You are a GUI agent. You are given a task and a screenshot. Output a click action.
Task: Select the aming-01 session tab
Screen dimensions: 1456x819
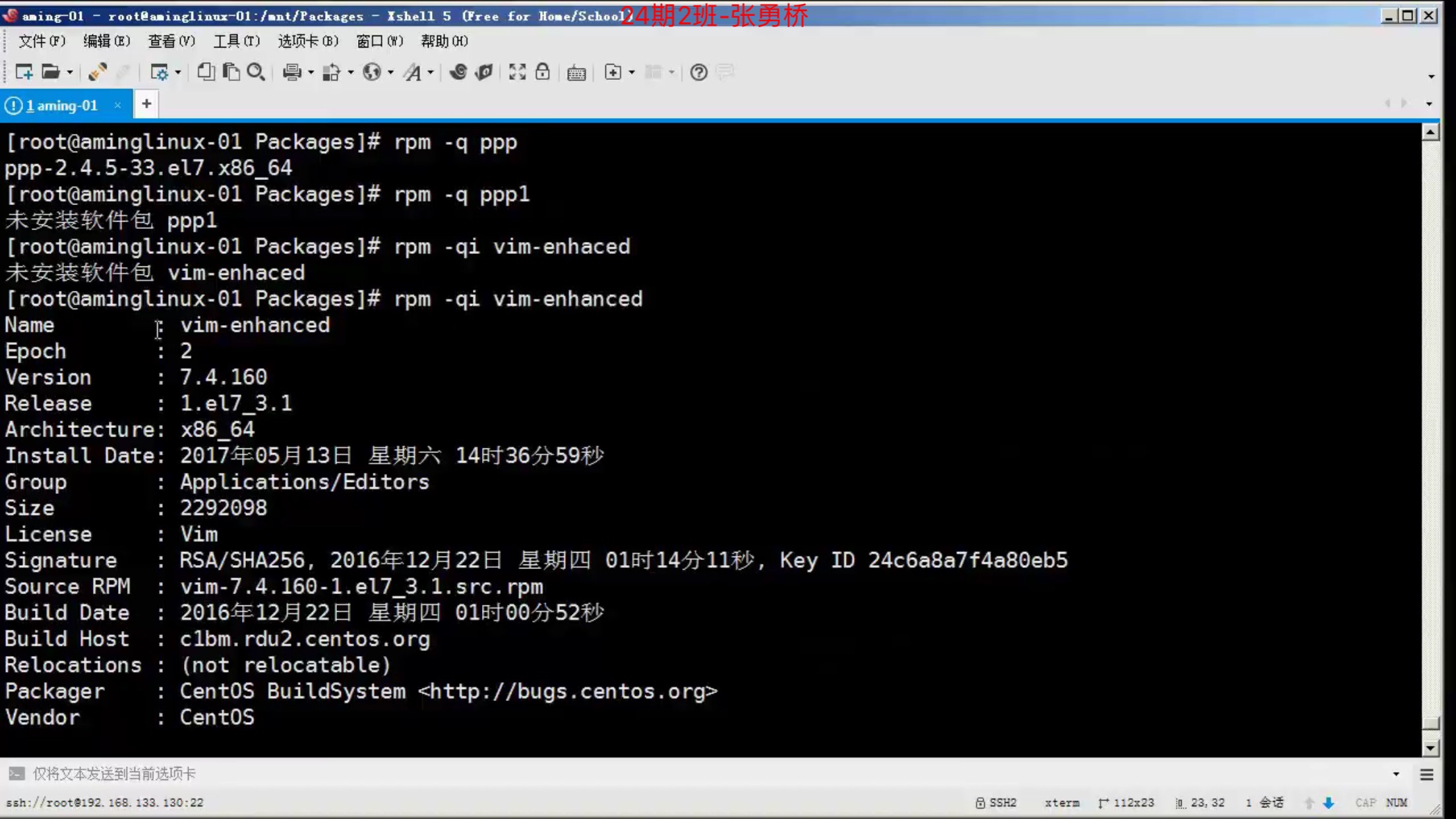pos(62,105)
